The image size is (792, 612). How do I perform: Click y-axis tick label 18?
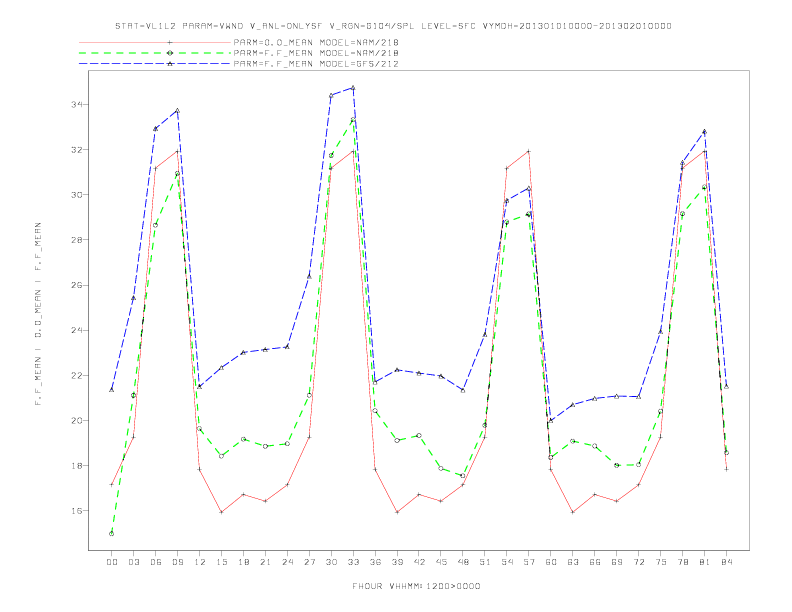point(76,466)
